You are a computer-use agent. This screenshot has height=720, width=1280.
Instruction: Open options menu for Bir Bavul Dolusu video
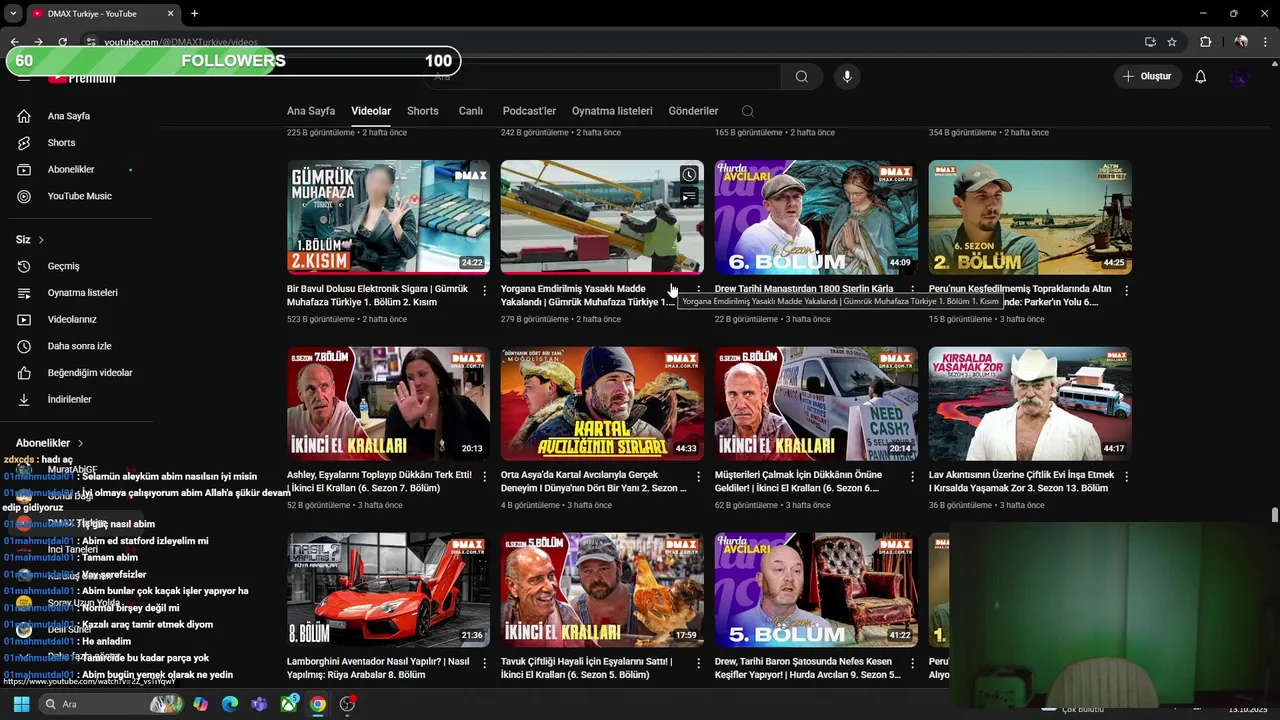point(485,291)
